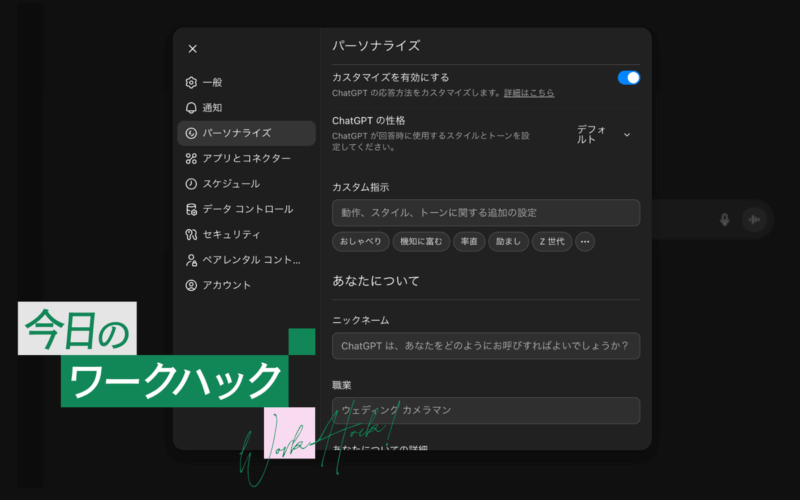Open the 詳細はこちら link
The image size is (800, 500).
pos(530,93)
